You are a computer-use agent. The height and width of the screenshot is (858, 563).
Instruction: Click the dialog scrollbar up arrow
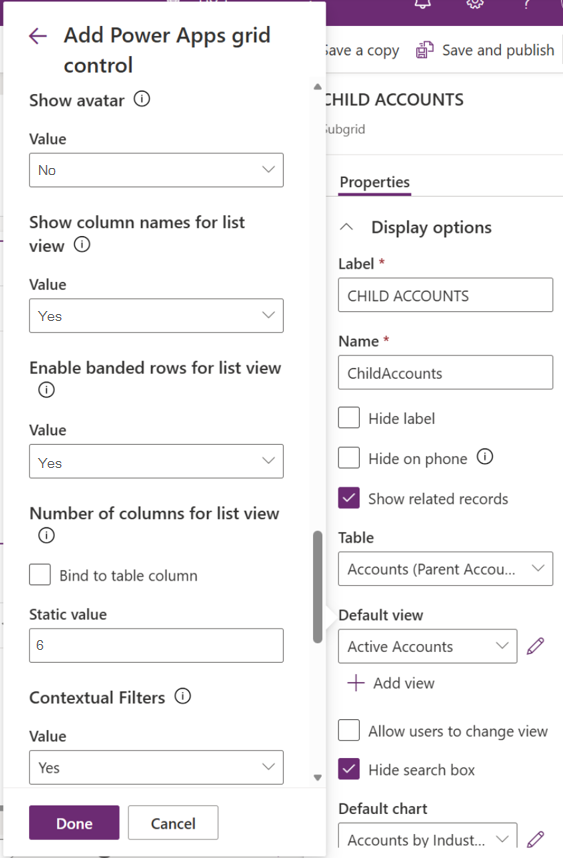coord(317,86)
